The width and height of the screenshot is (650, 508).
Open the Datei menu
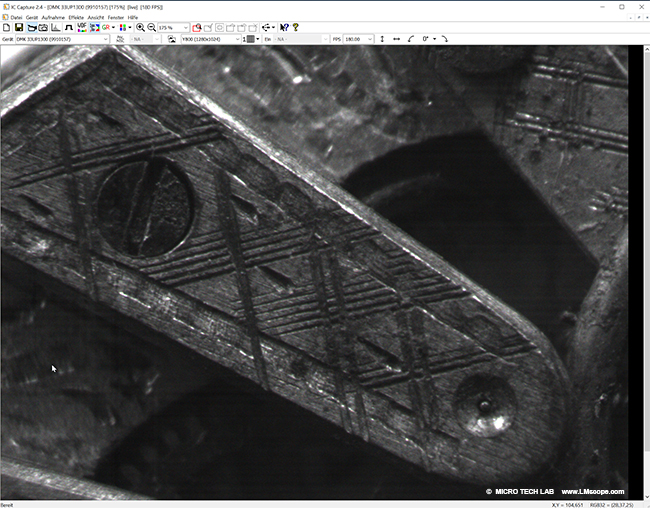16,18
